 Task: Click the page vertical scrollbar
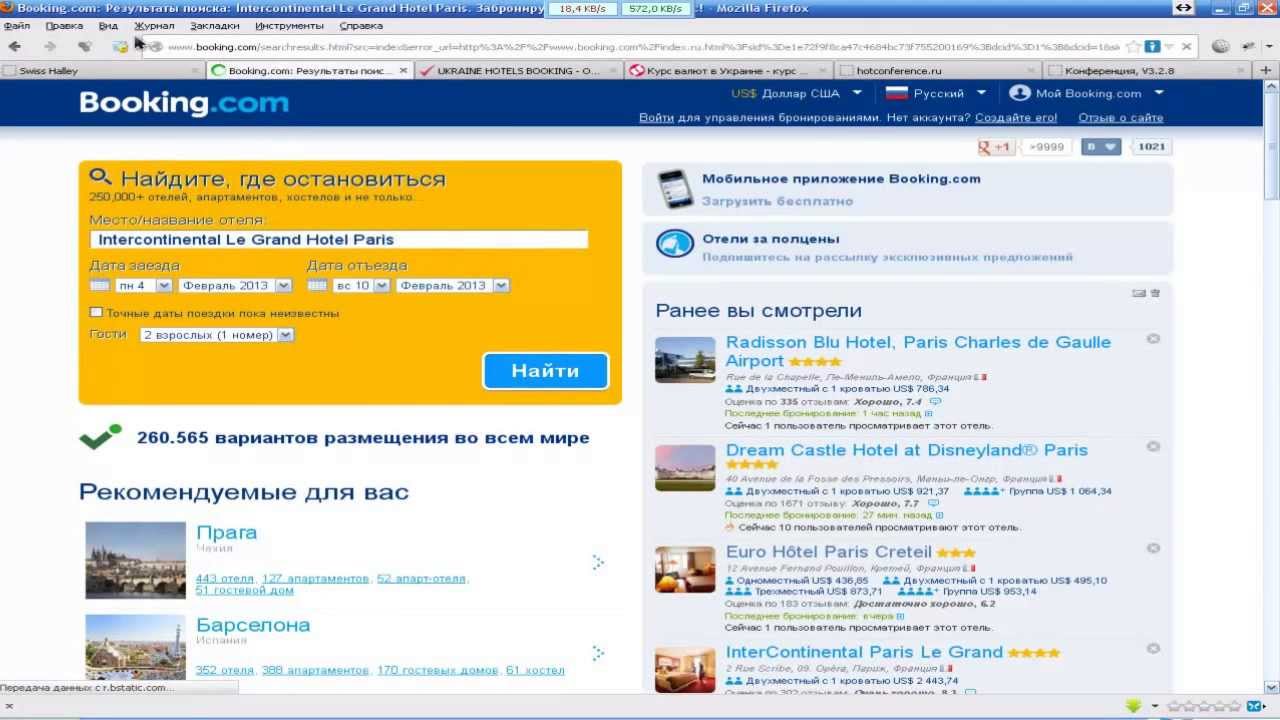tap(1272, 385)
